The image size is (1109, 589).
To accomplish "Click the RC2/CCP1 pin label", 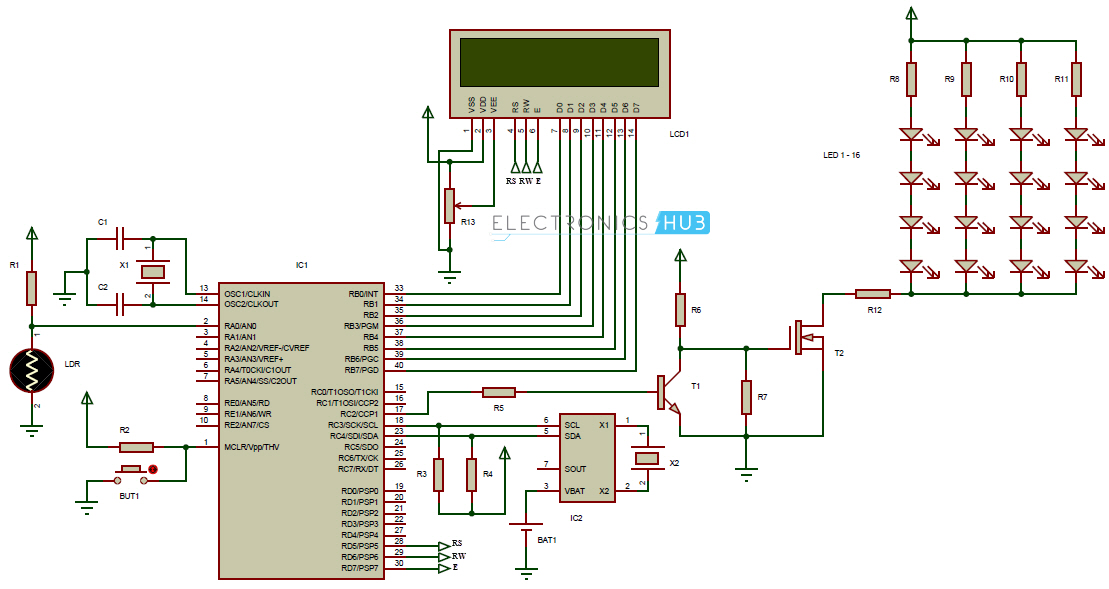I will pos(359,414).
